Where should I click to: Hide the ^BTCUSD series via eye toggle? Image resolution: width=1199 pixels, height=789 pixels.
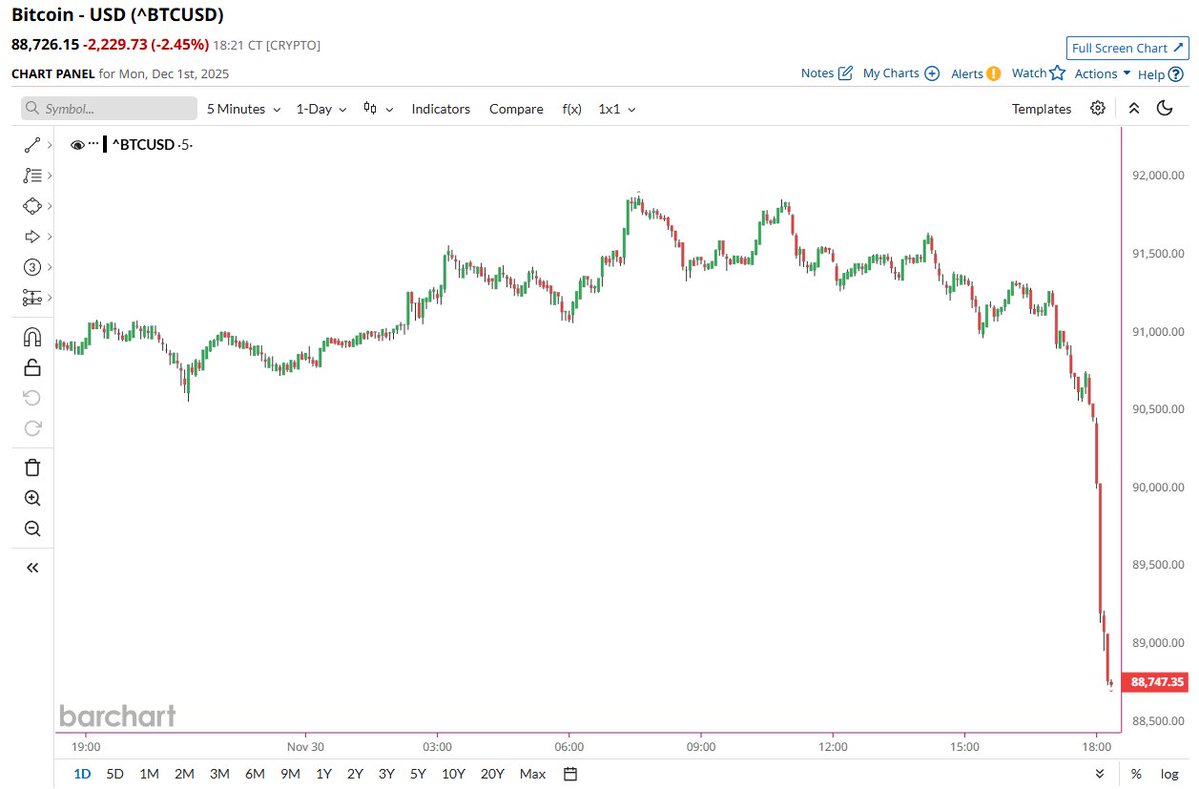78,144
